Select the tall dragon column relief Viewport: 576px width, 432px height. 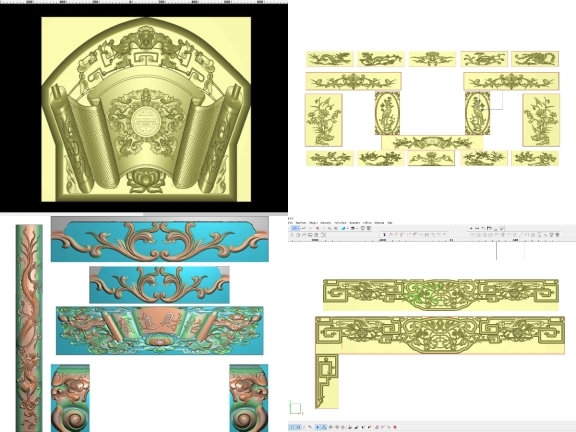click(x=29, y=328)
